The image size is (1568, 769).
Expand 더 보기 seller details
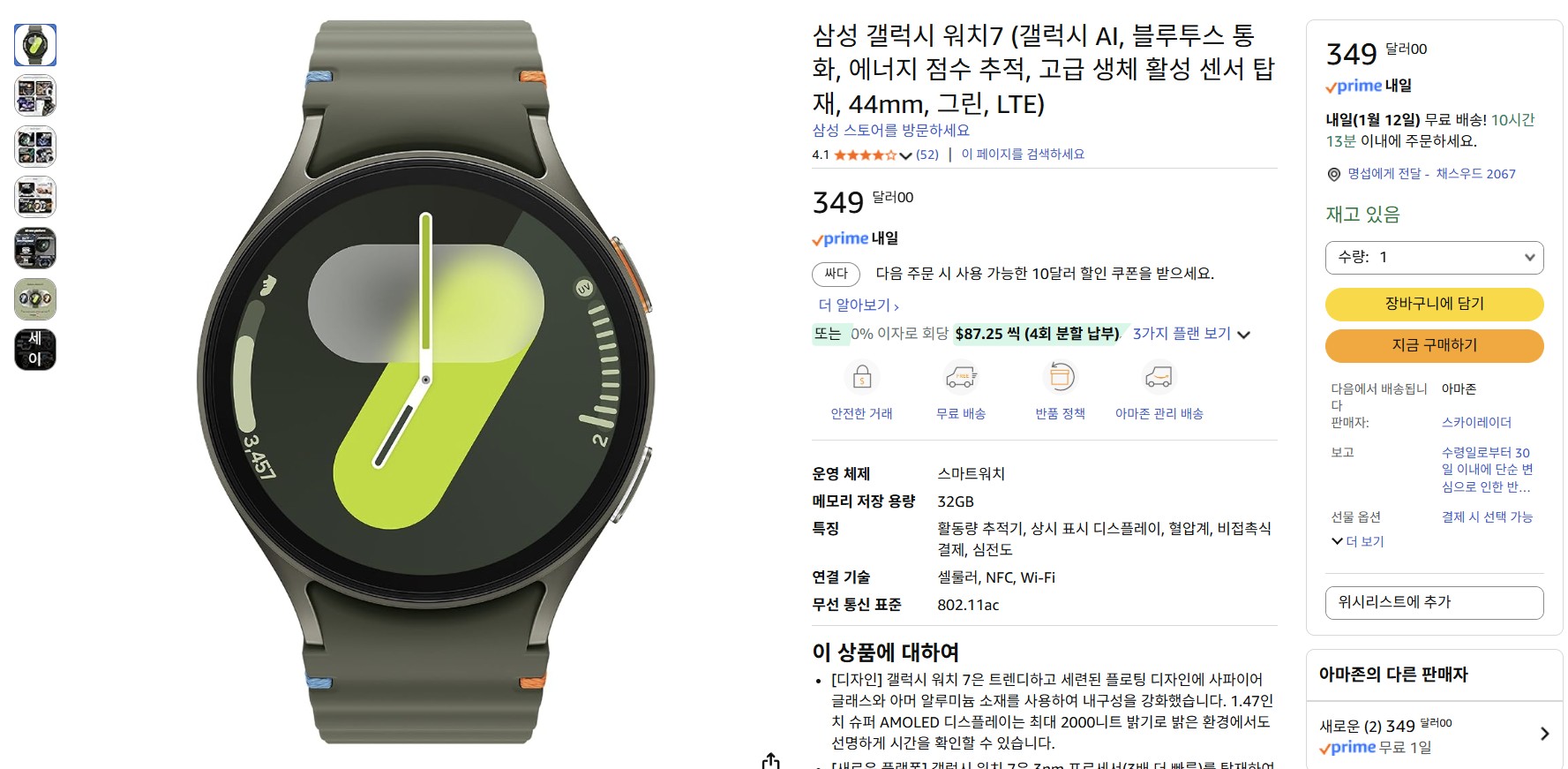click(x=1357, y=541)
